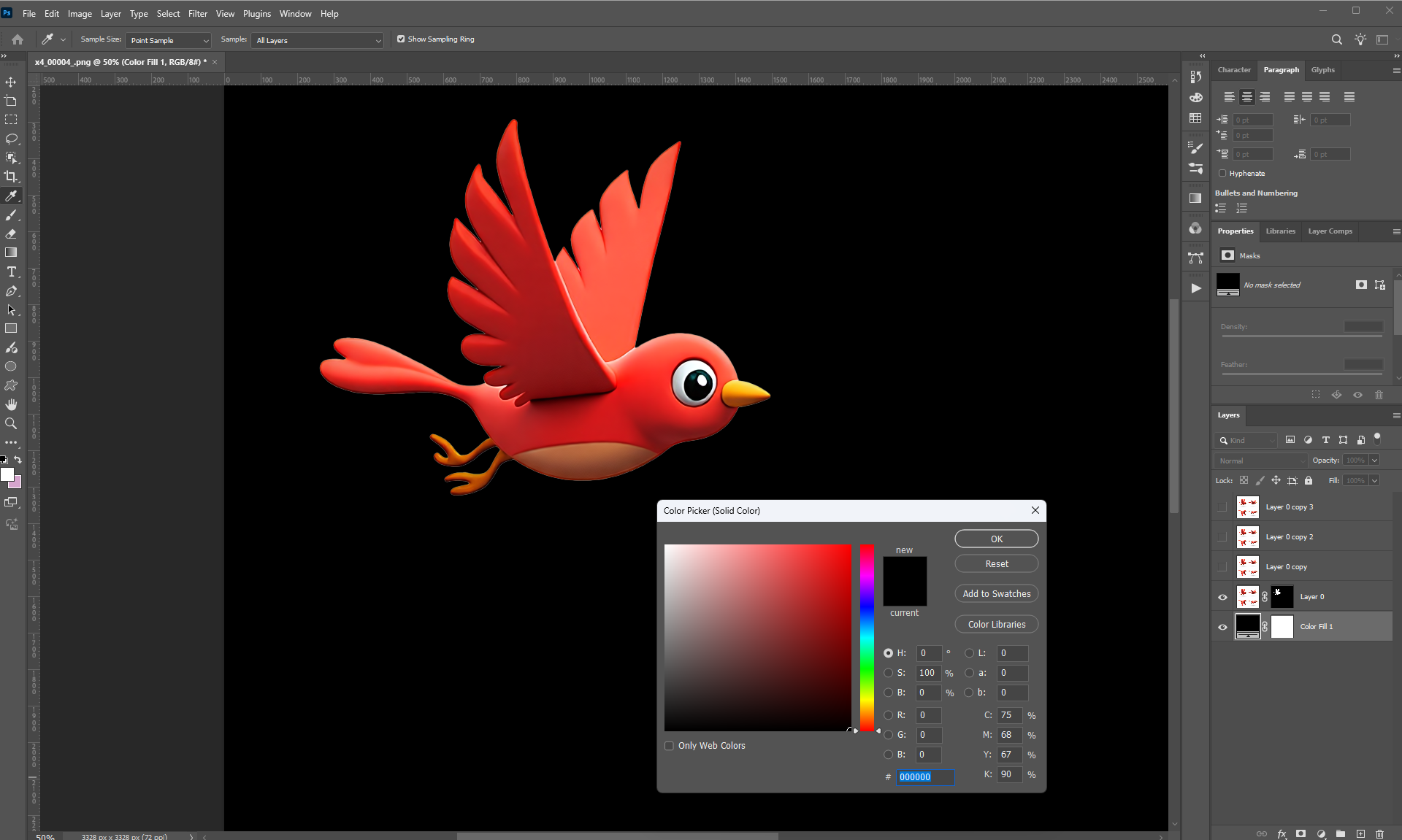
Task: Open the Sample Size dropdown
Action: [x=169, y=41]
